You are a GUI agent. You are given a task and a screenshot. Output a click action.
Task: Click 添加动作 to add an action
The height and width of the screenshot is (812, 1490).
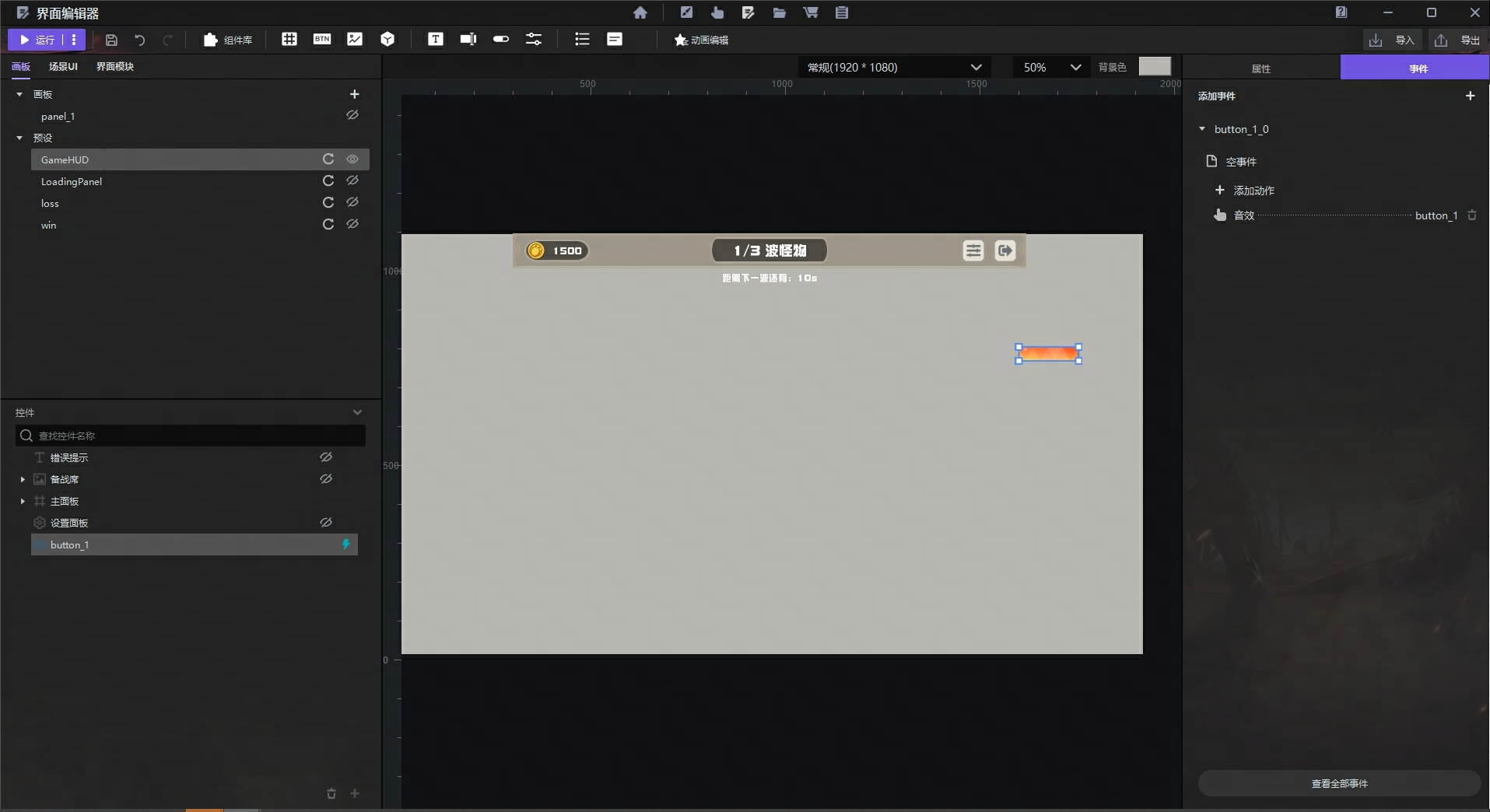coord(1245,190)
